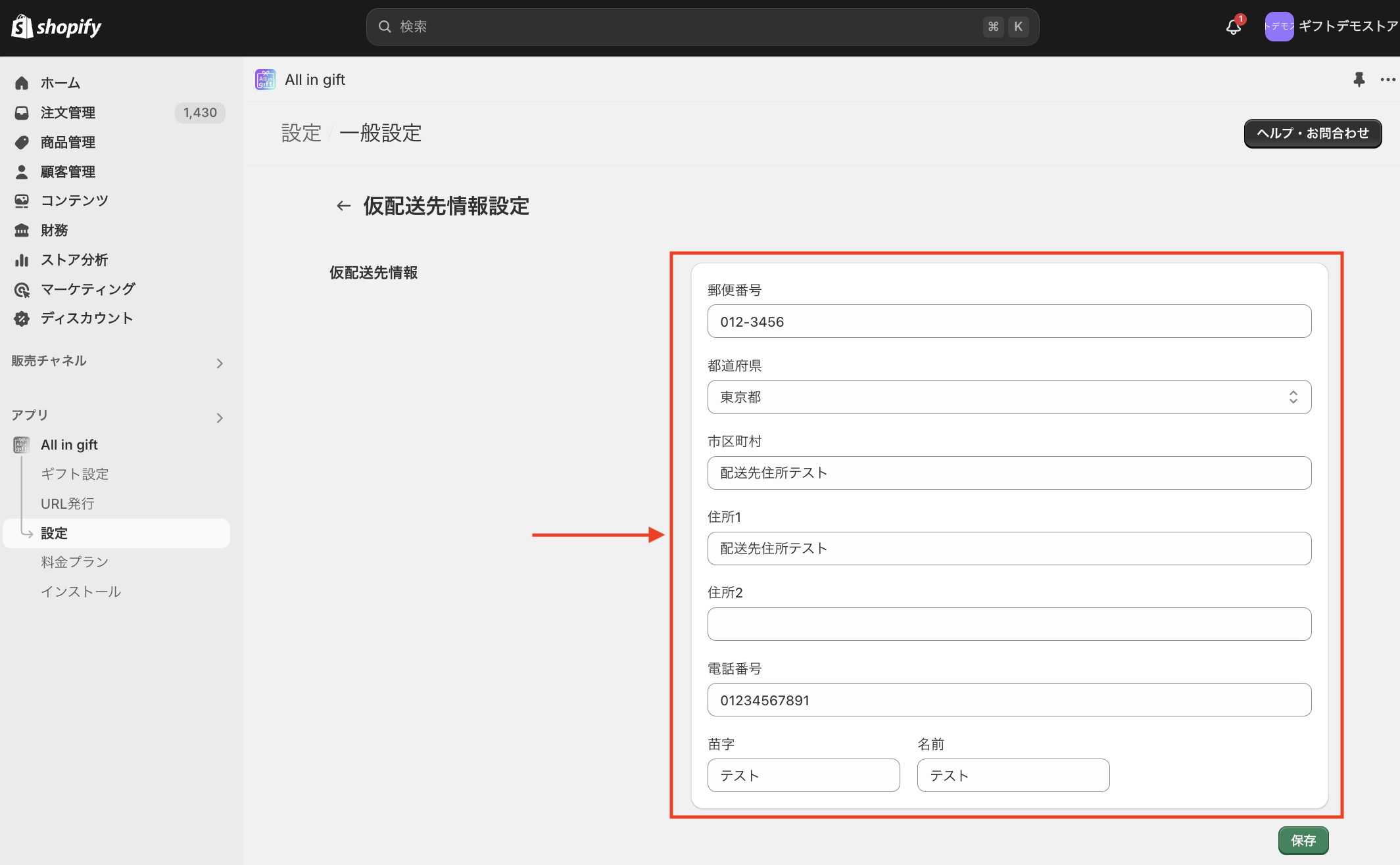This screenshot has width=1400, height=865.
Task: Open the notifications bell
Action: [x=1233, y=27]
